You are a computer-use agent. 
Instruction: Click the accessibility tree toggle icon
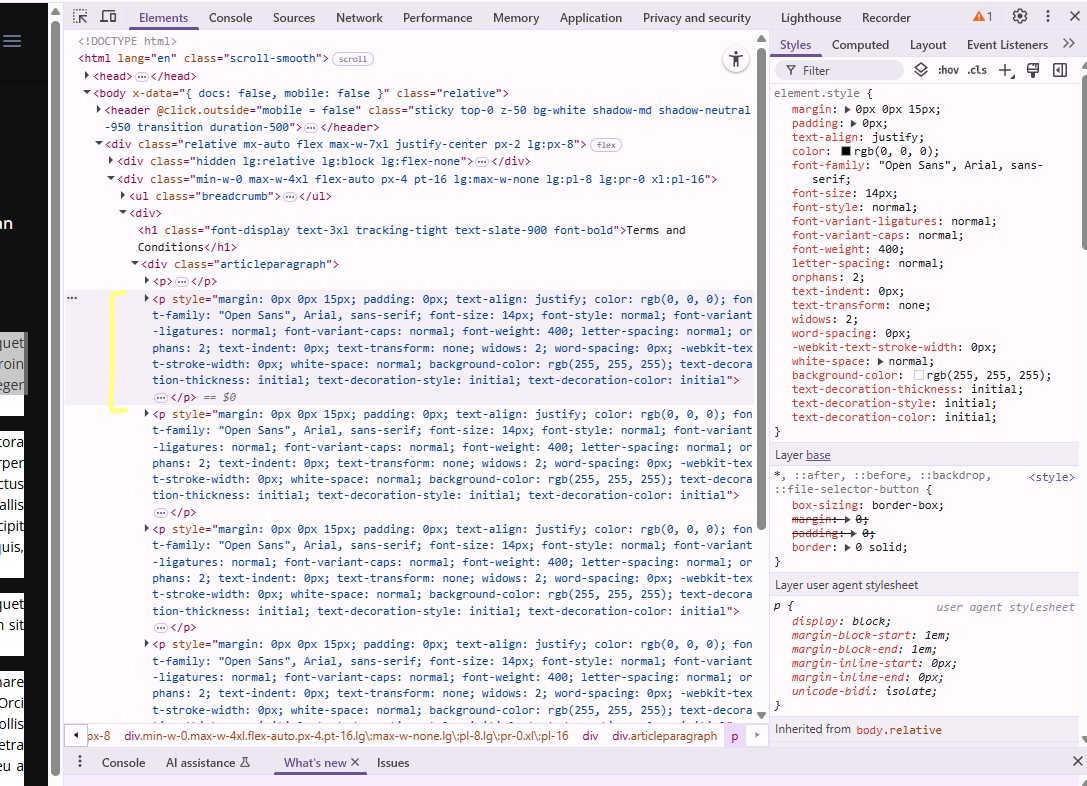click(x=736, y=60)
